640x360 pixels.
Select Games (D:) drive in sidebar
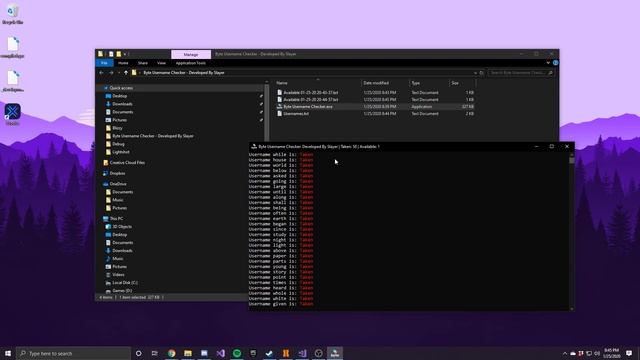coord(122,291)
